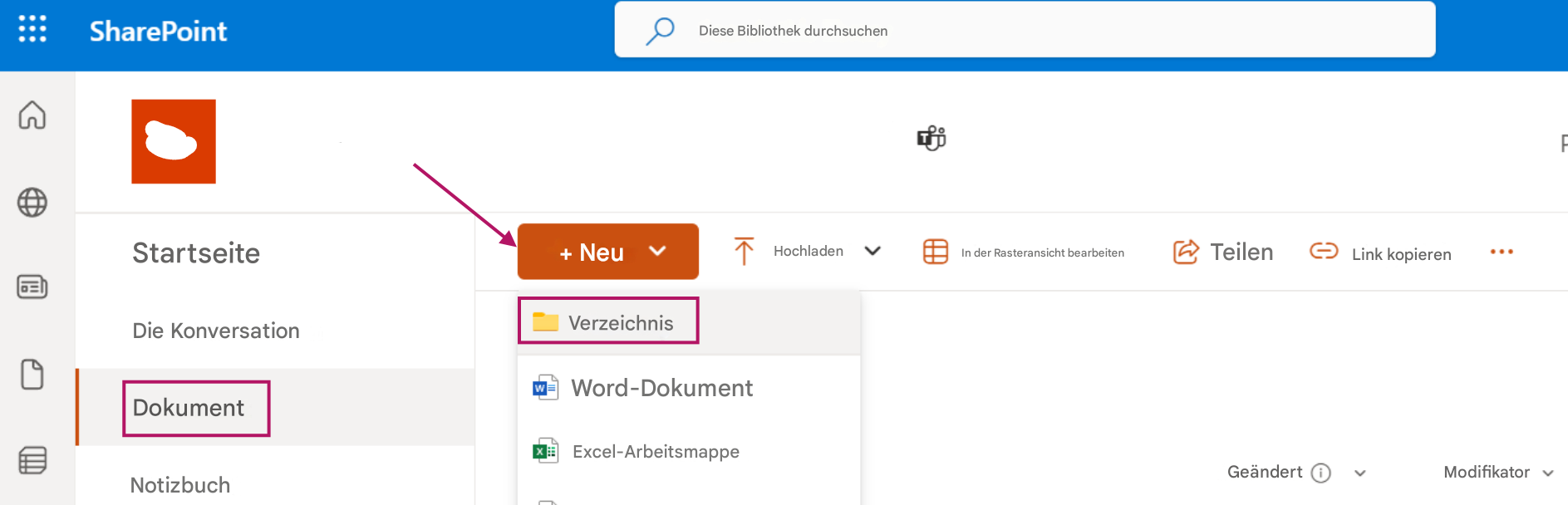Open the more options ellipsis
This screenshot has width=1568, height=505.
[1502, 252]
